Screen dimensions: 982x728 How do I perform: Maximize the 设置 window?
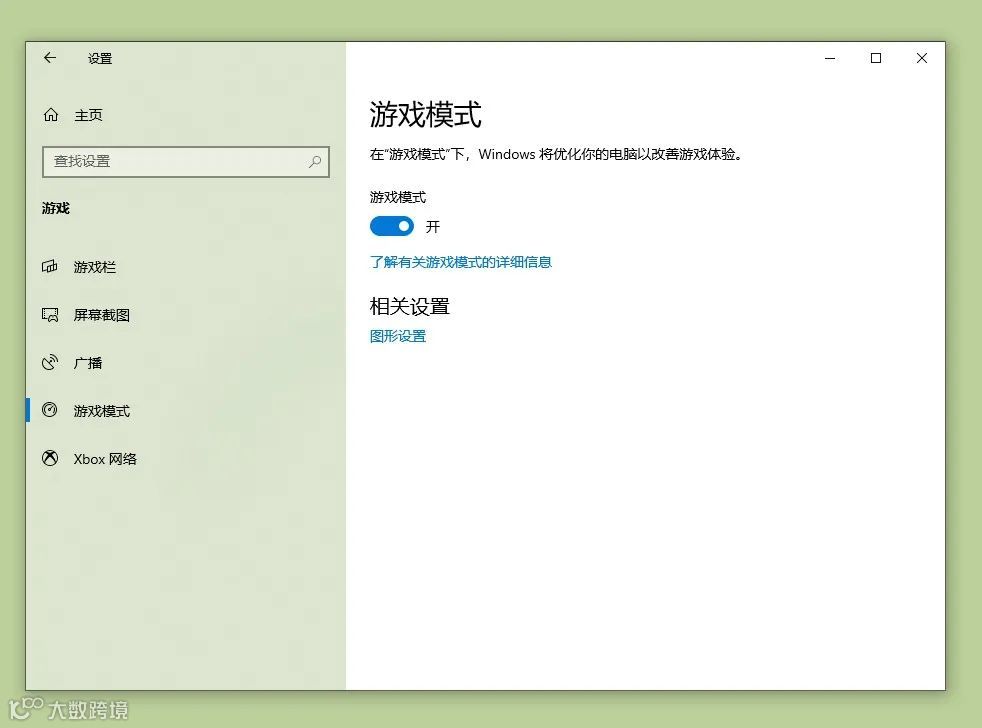pos(876,58)
